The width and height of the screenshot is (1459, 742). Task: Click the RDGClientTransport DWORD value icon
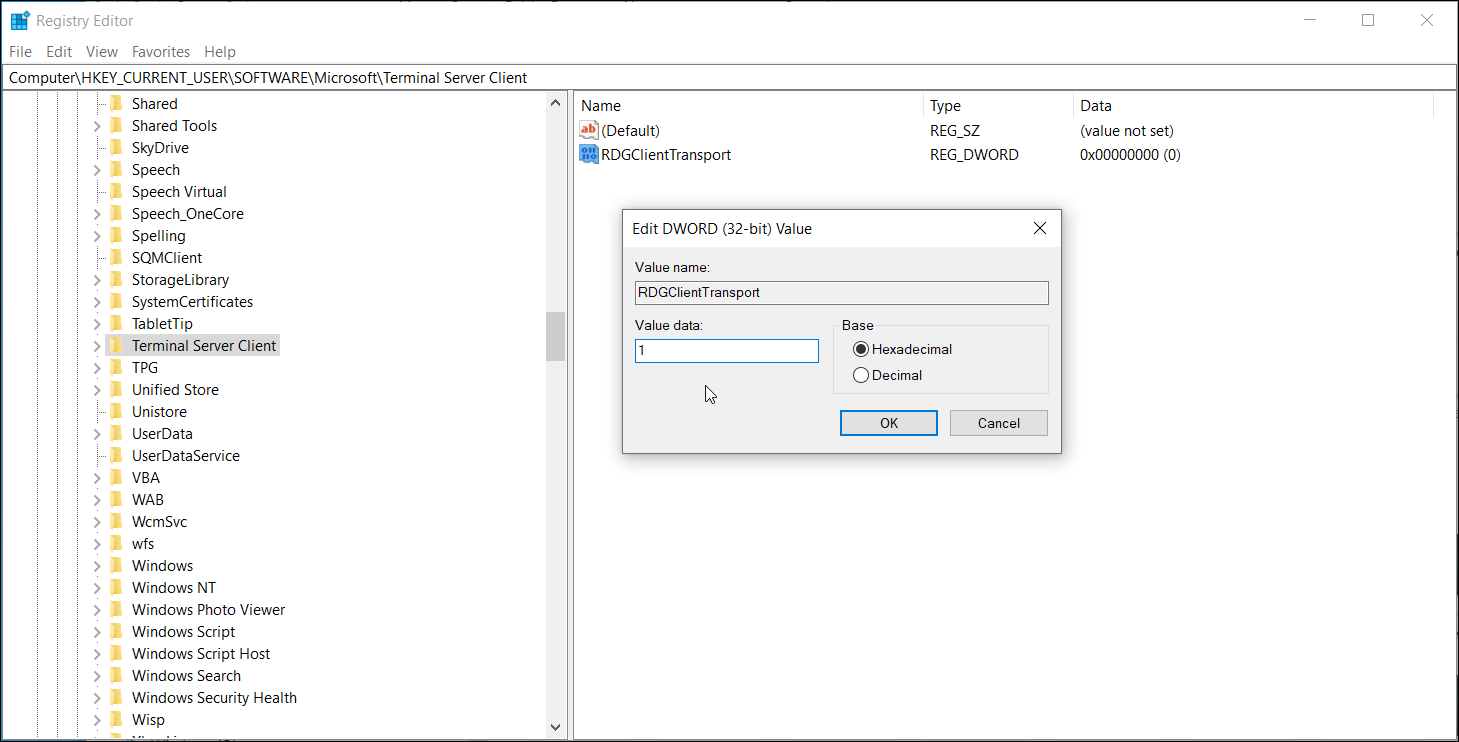(589, 154)
